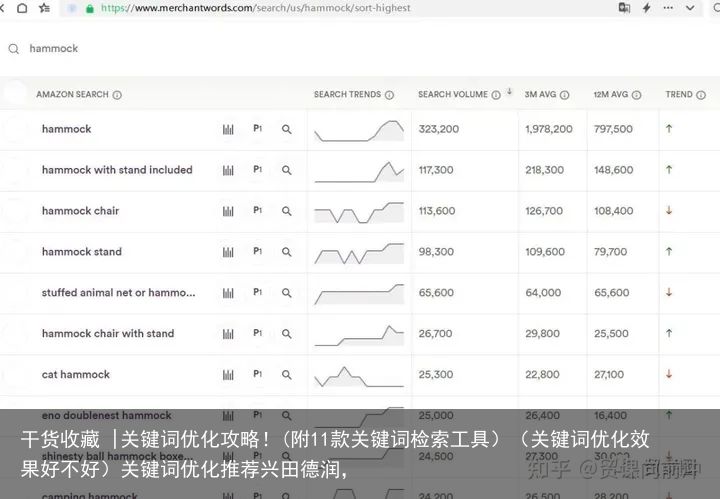
Task: Click 3M average value 1,978,200
Action: 549,129
